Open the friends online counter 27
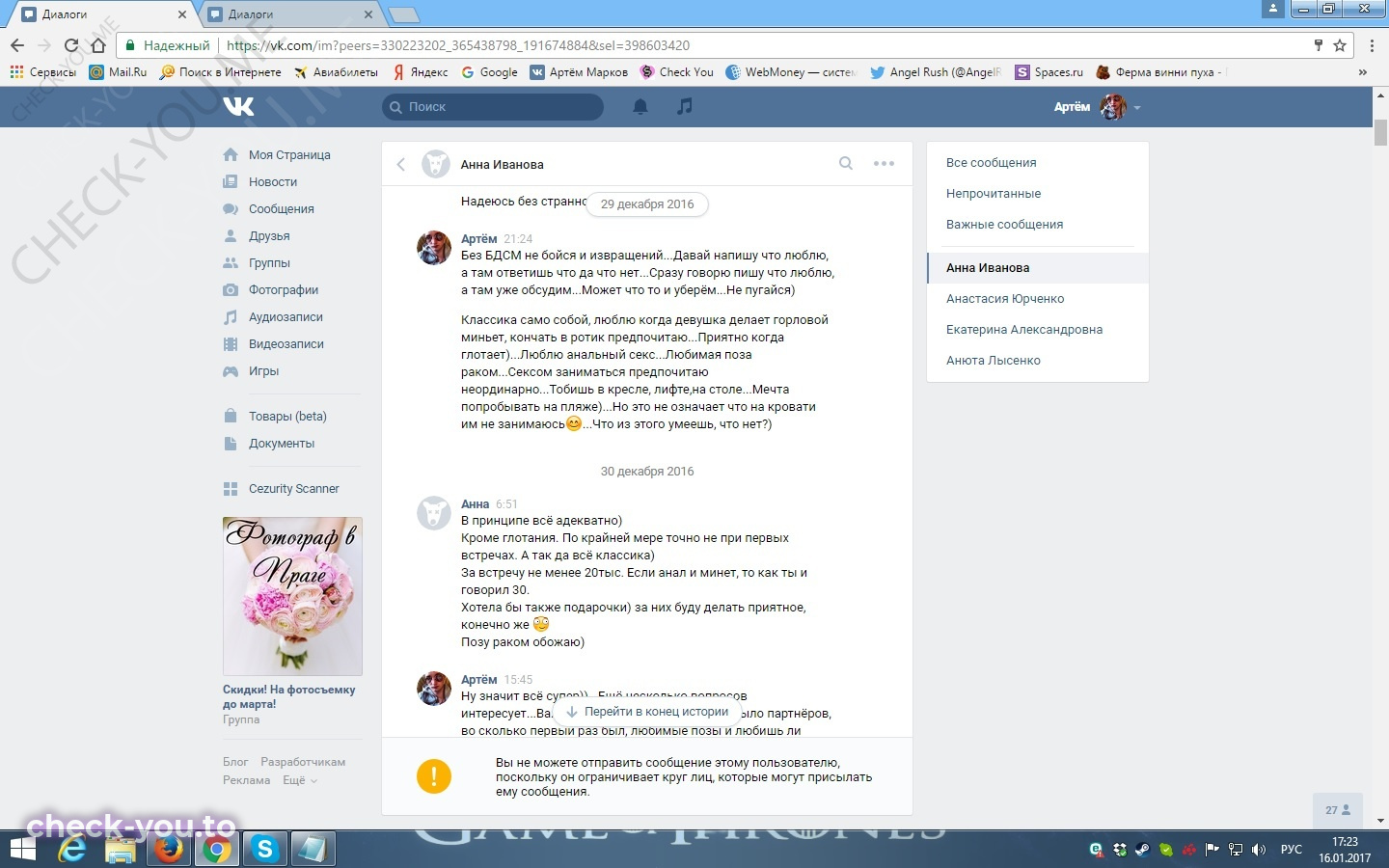Screen dimensions: 1389x868 pyautogui.click(x=1338, y=810)
